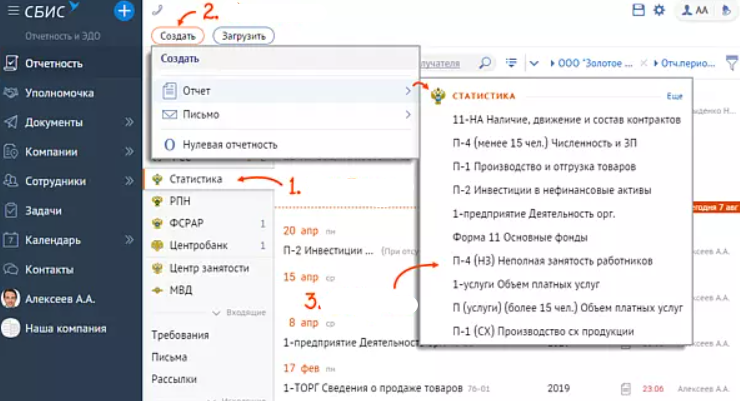Image resolution: width=740 pixels, height=401 pixels.
Task: Click the document icon next to Отчет
Action: 169,91
